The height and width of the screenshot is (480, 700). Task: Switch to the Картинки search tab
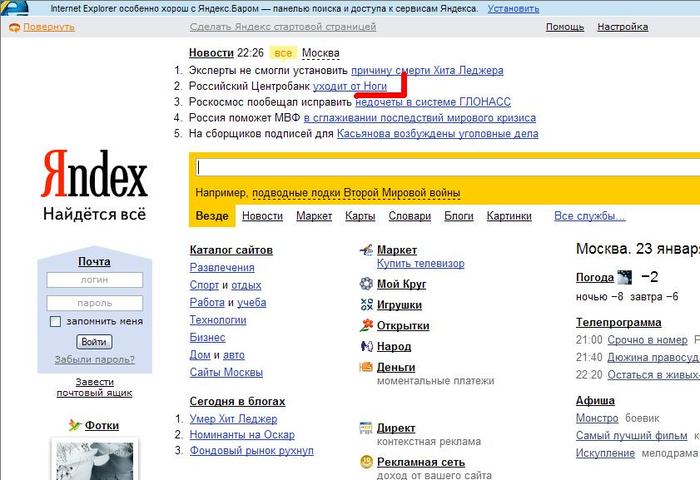click(509, 216)
